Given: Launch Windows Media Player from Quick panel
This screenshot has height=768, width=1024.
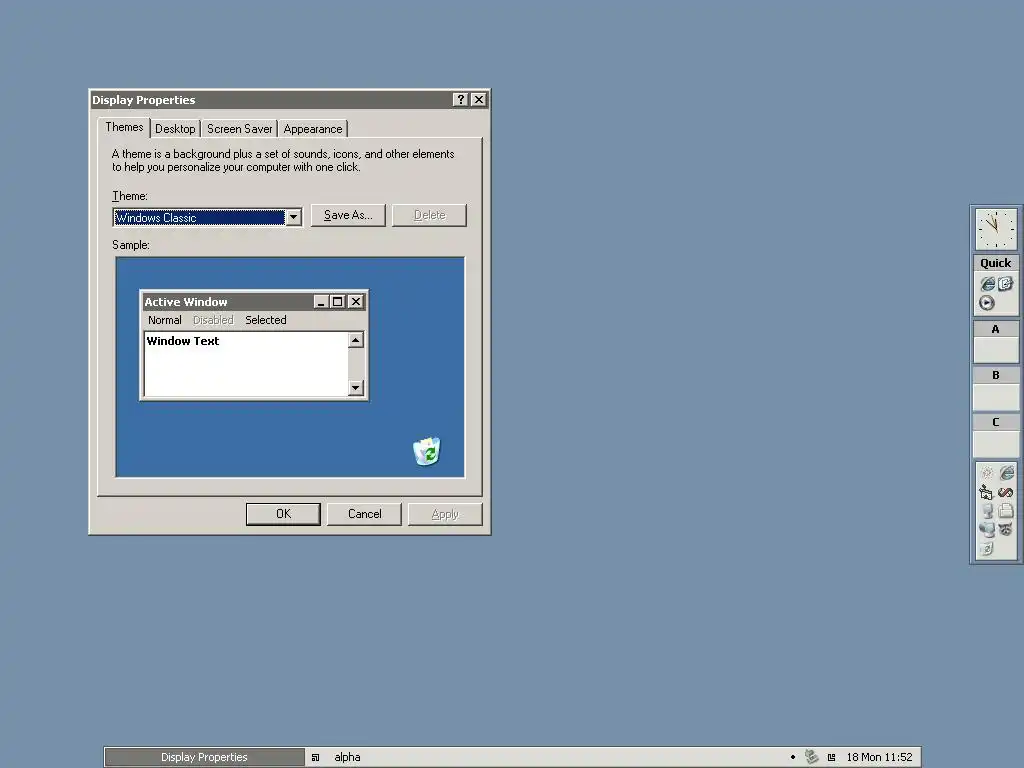Looking at the screenshot, I should (x=987, y=303).
